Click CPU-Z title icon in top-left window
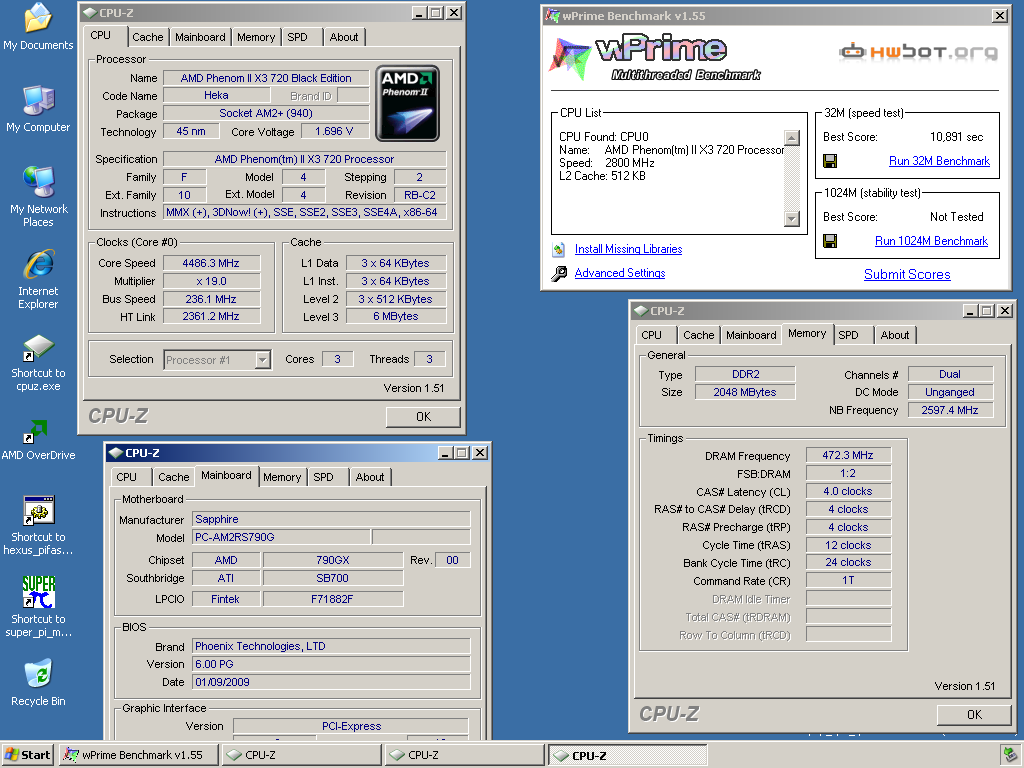This screenshot has height=768, width=1024. coord(90,12)
